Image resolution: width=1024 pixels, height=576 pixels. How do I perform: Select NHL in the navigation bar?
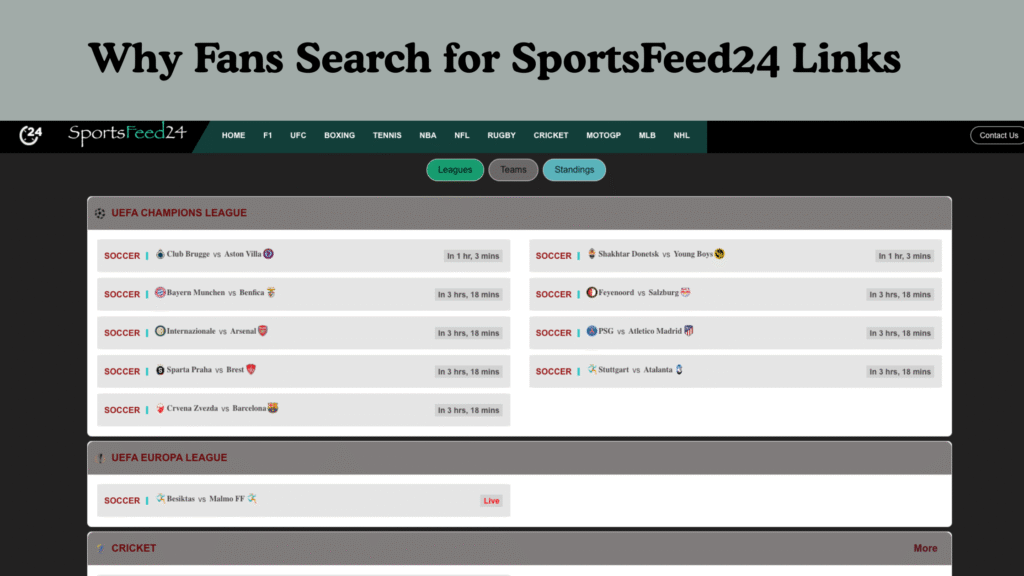(x=681, y=136)
